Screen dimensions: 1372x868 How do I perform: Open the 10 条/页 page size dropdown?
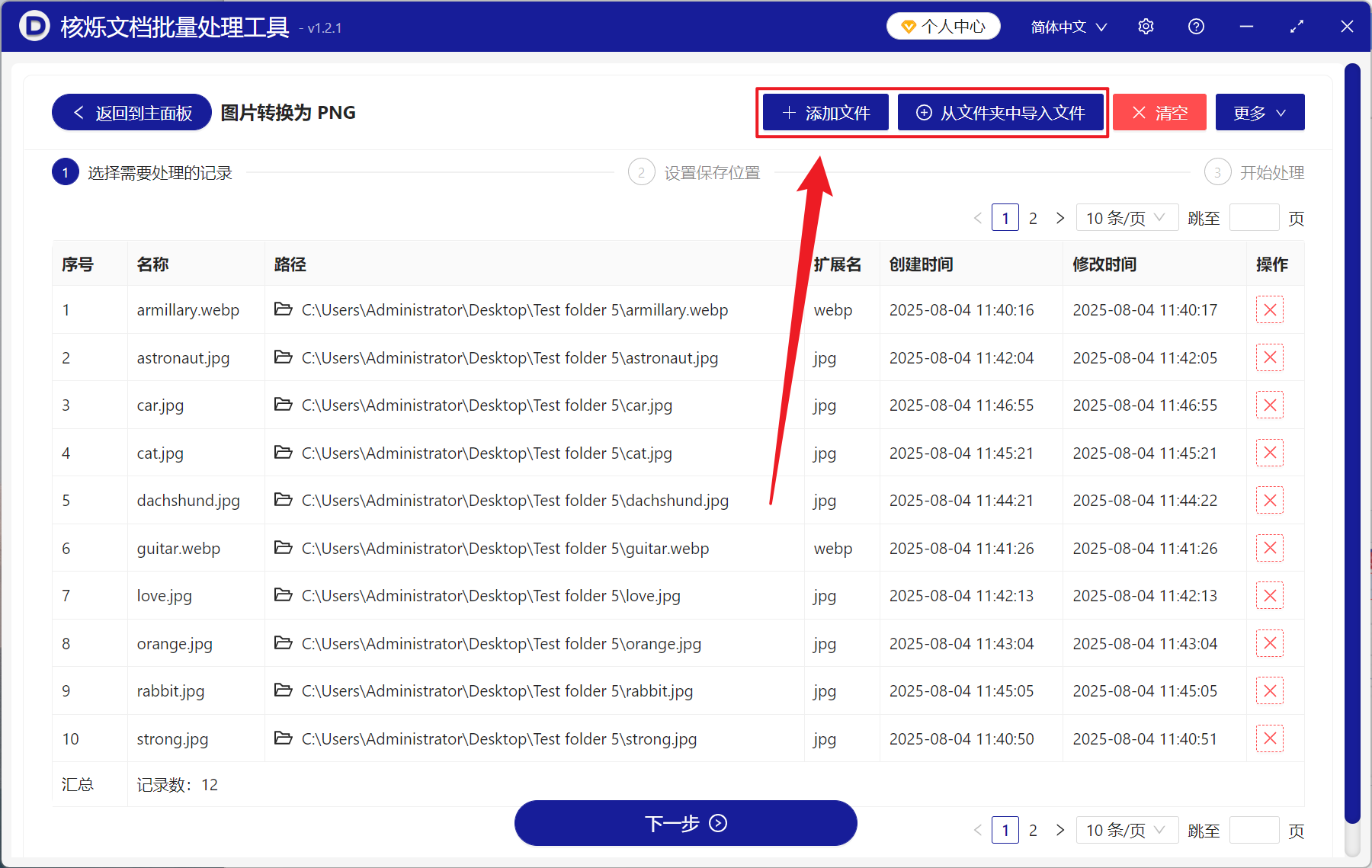point(1127,217)
